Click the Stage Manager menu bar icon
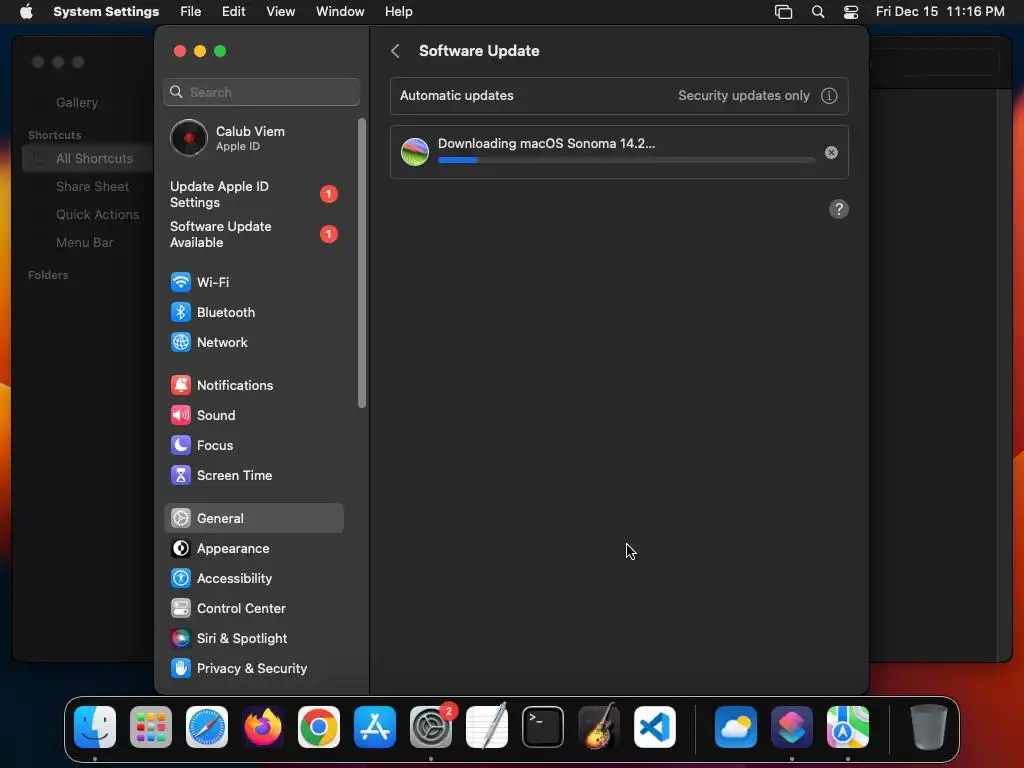 coord(783,12)
